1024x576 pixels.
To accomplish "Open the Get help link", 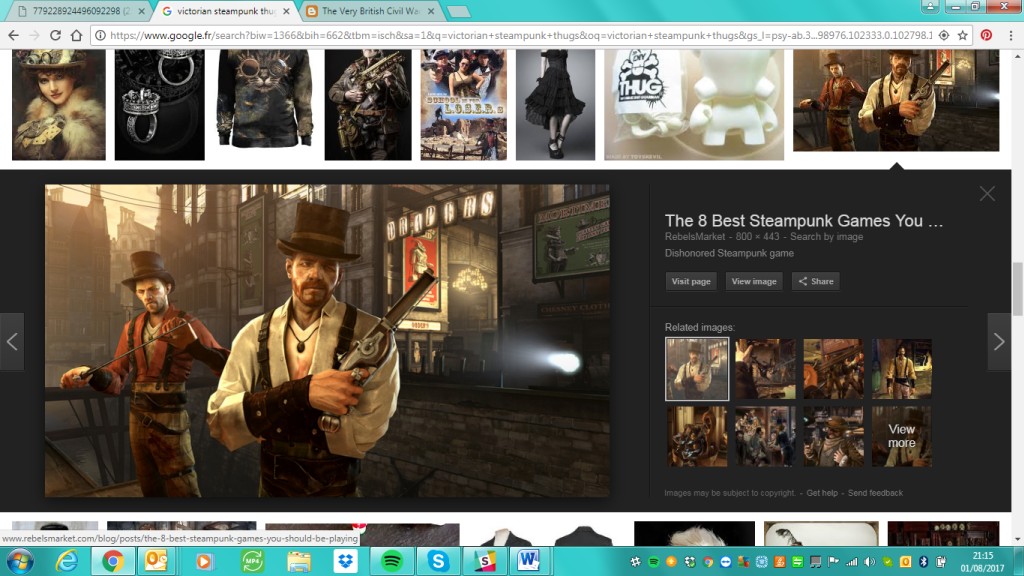I will coord(822,493).
